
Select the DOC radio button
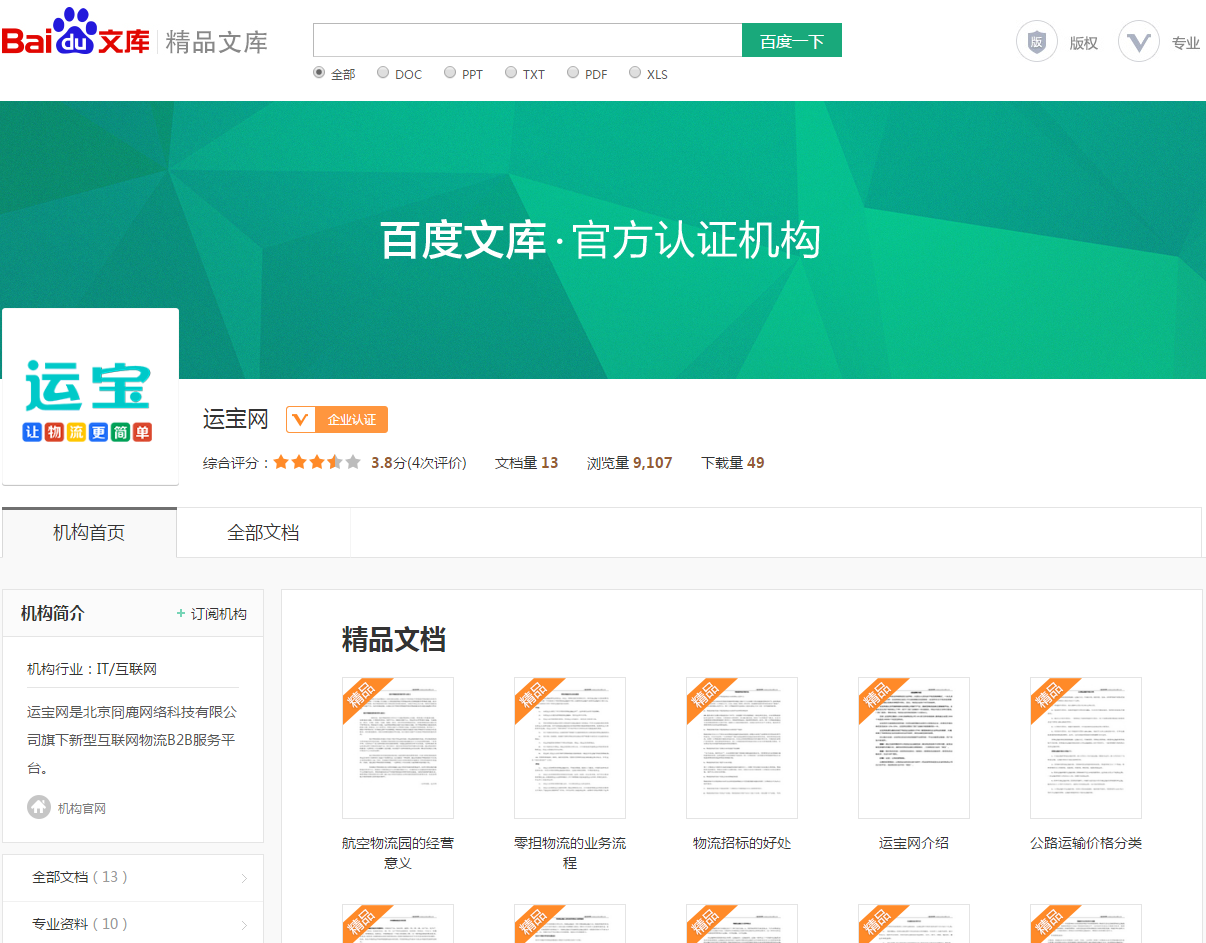tap(383, 72)
